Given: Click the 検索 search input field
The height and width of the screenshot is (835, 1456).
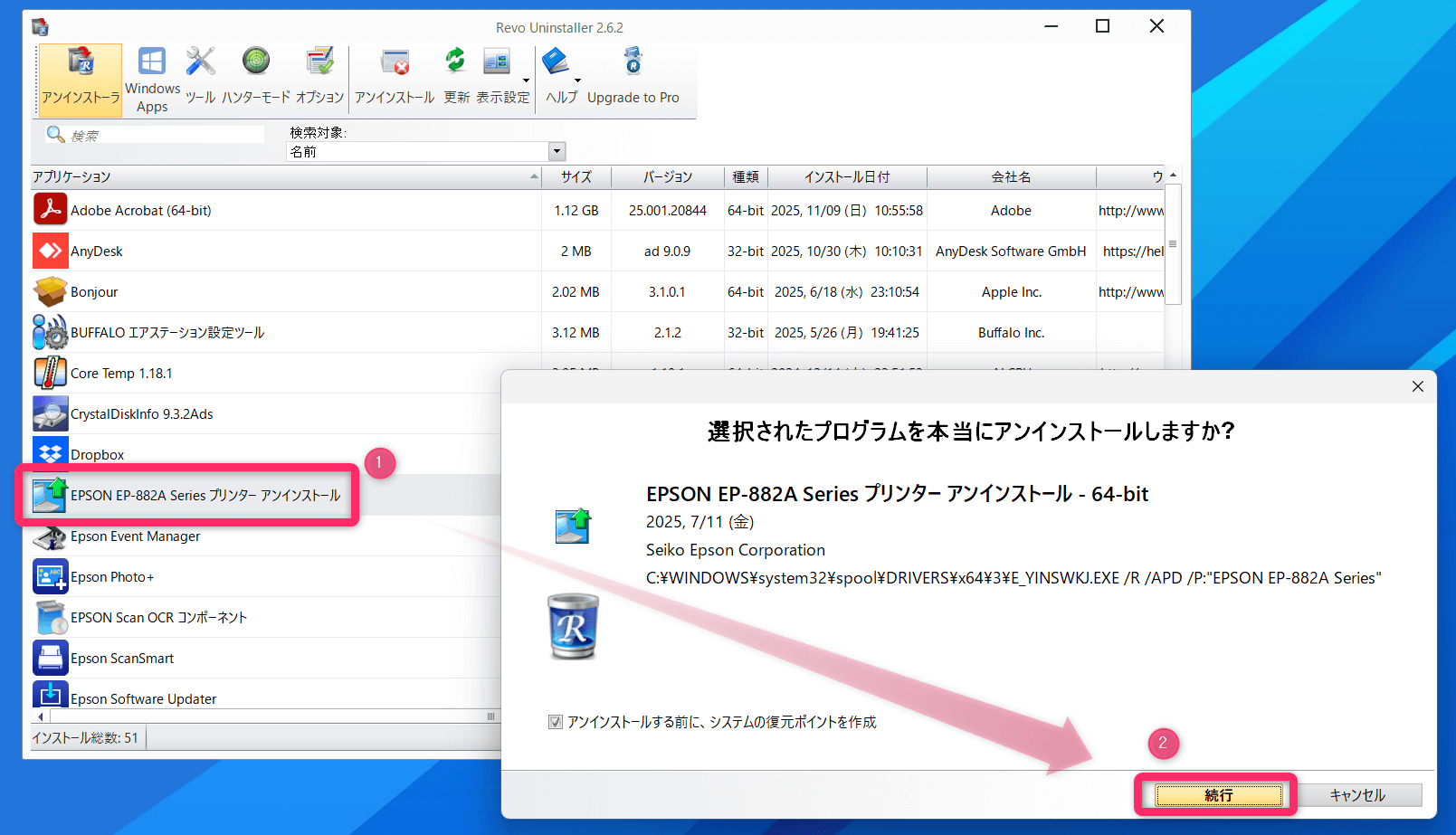Looking at the screenshot, I should [166, 136].
